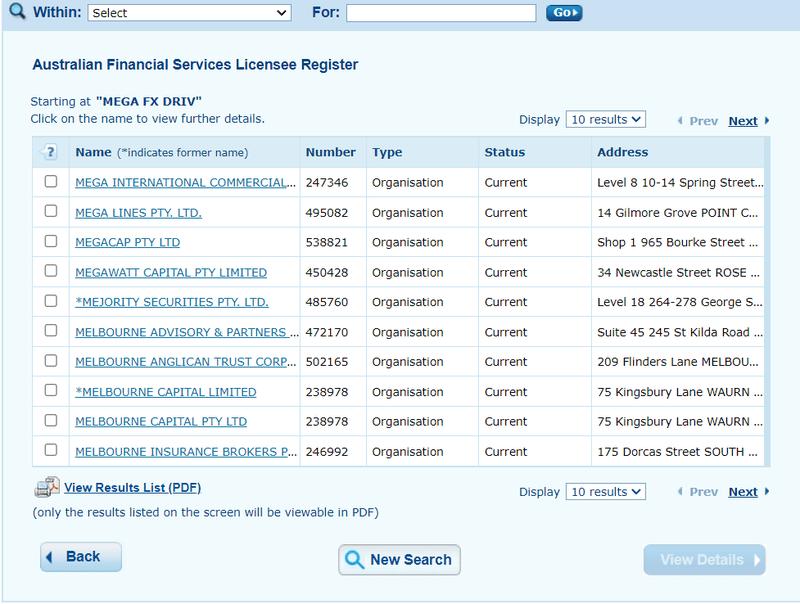Click the Australian Financial Services Licensee Register heading
The height and width of the screenshot is (604, 800).
pyautogui.click(x=195, y=65)
